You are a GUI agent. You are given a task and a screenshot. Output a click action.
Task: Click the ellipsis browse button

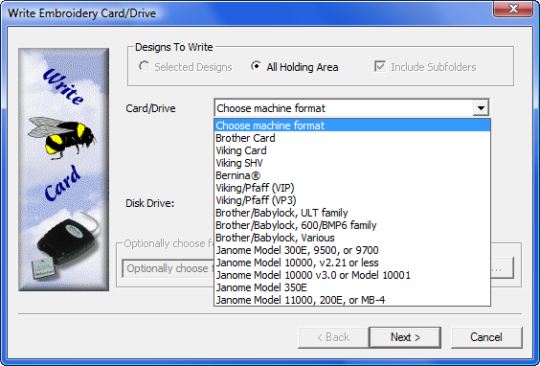click(502, 268)
